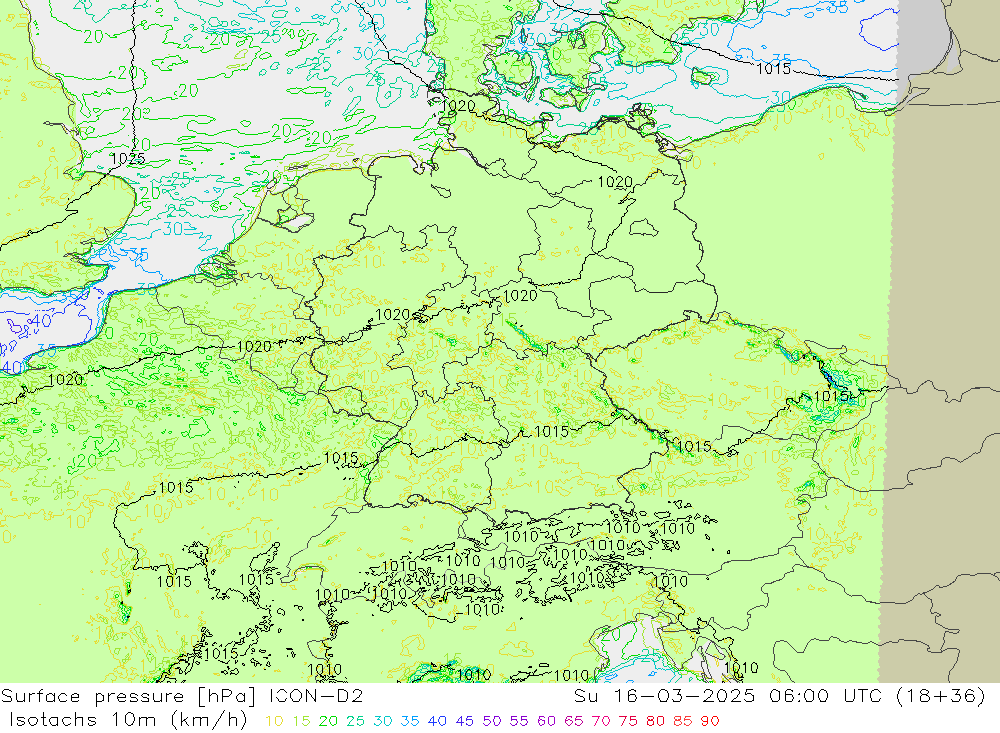Click legend value 85 in isotachs scale

[x=683, y=721]
